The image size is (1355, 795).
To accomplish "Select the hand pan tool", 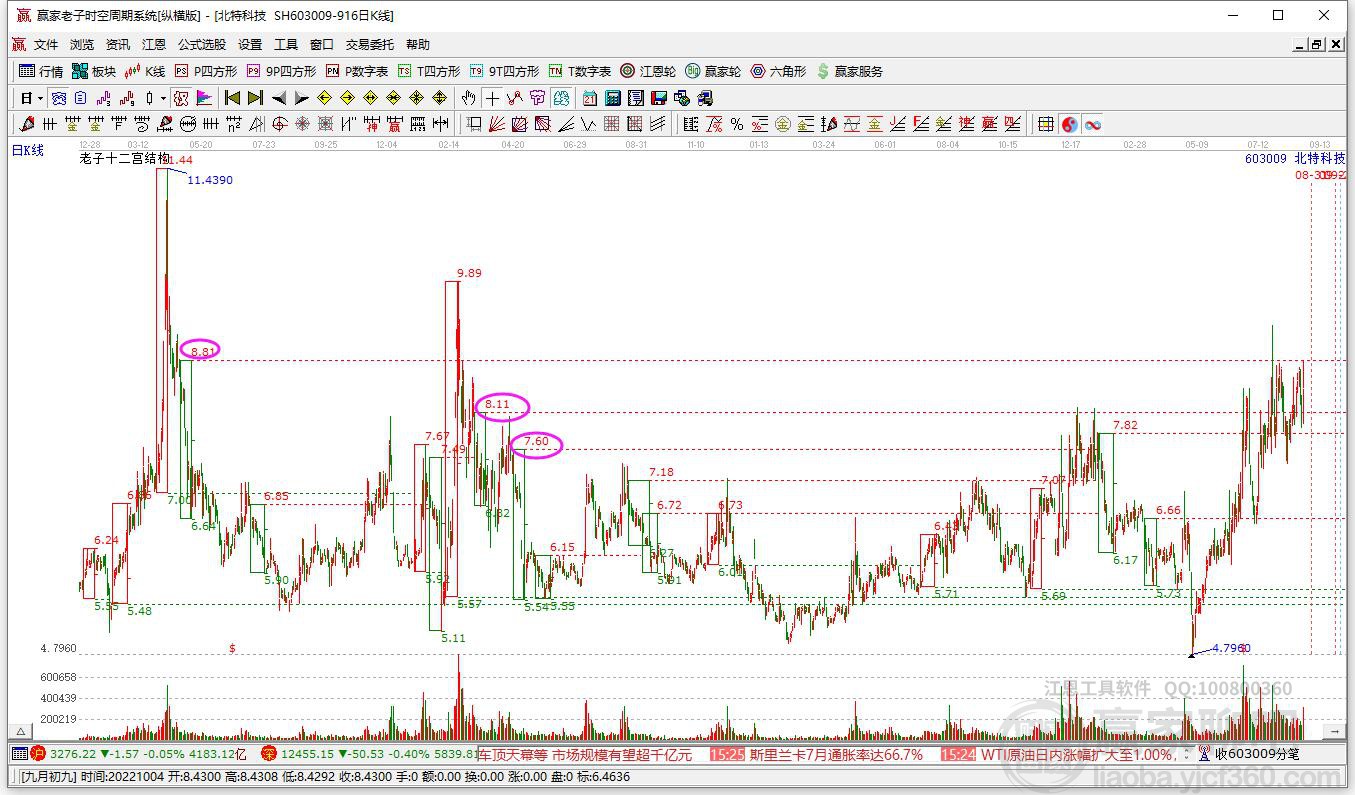I will coord(469,98).
